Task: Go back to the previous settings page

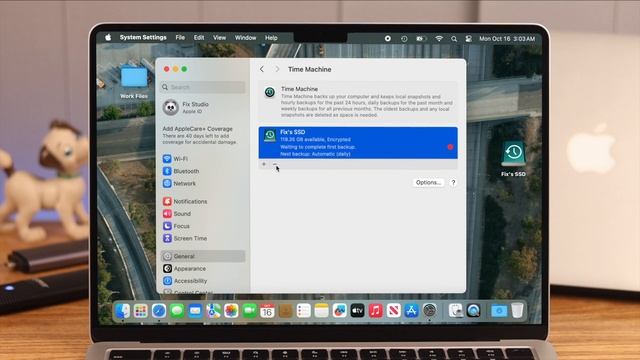Action: 262,69
